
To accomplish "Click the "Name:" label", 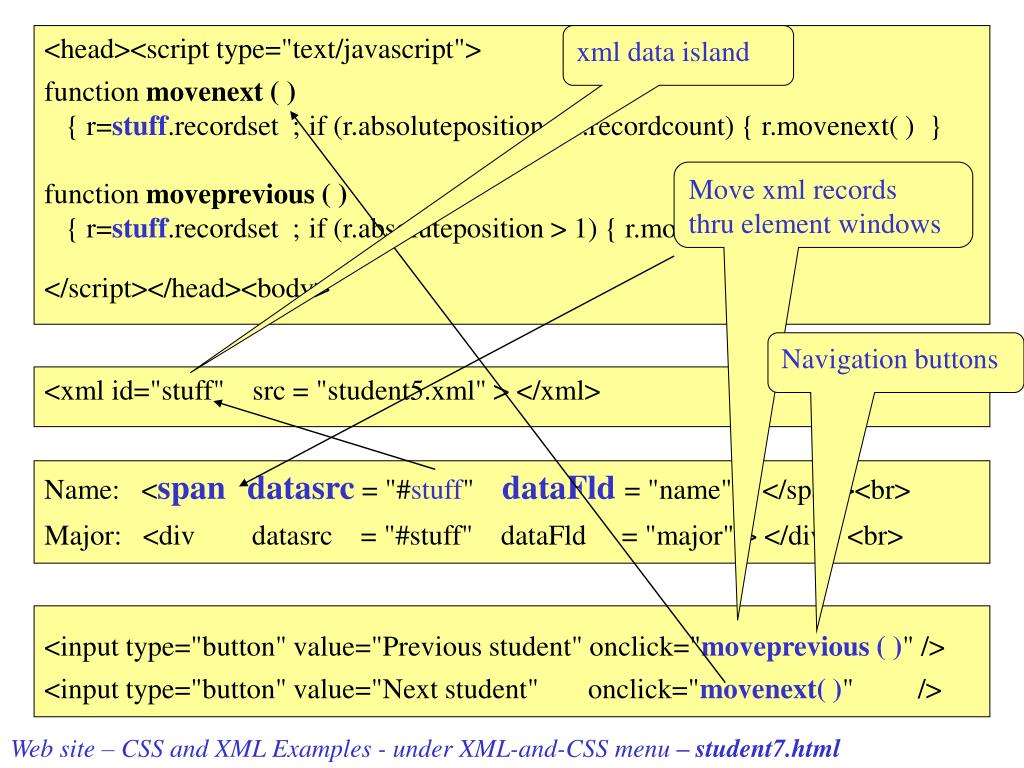I will [x=82, y=490].
